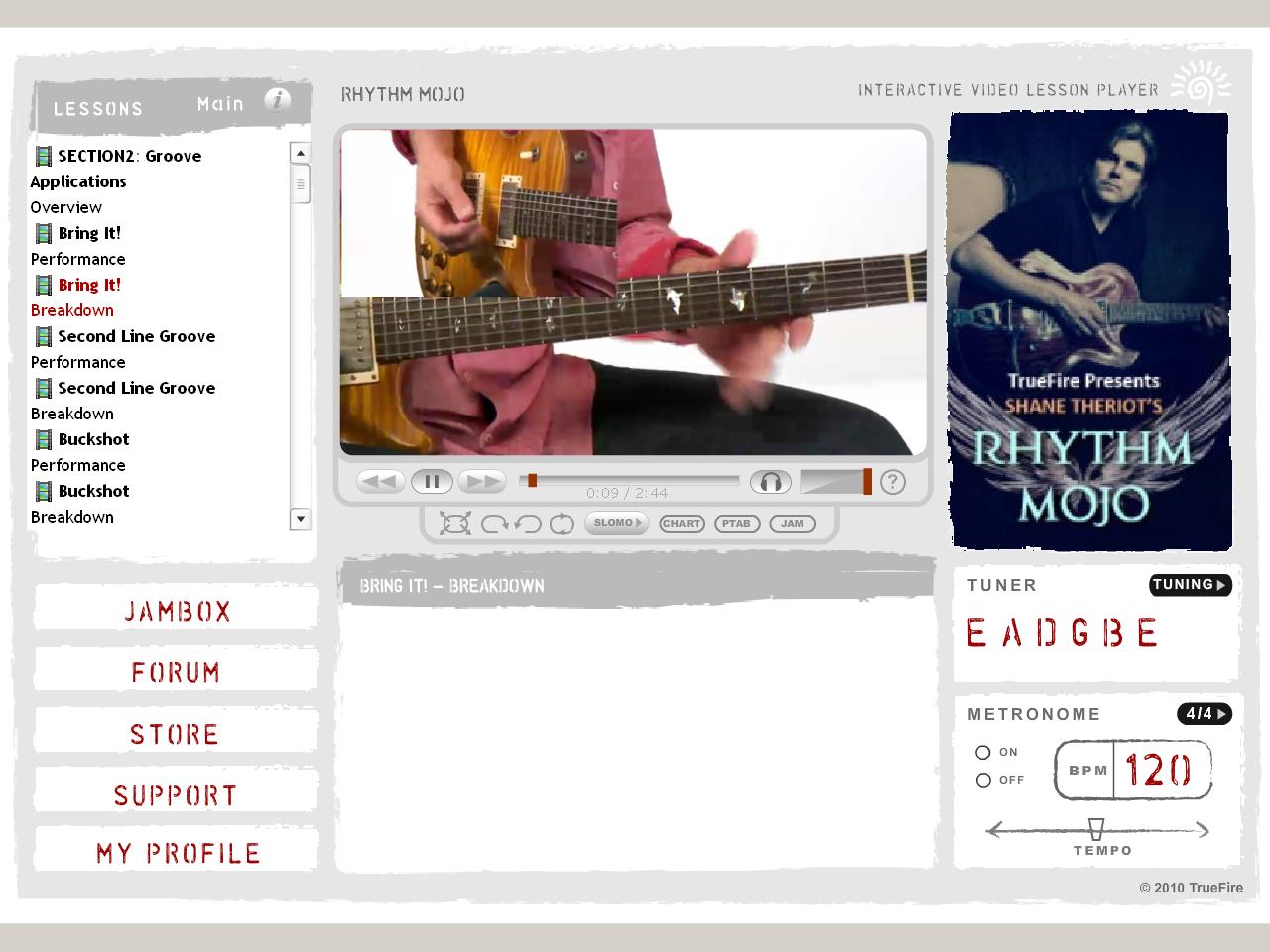This screenshot has height=952, width=1270.
Task: Click film icon beside Bring It! Performance
Action: (x=44, y=233)
